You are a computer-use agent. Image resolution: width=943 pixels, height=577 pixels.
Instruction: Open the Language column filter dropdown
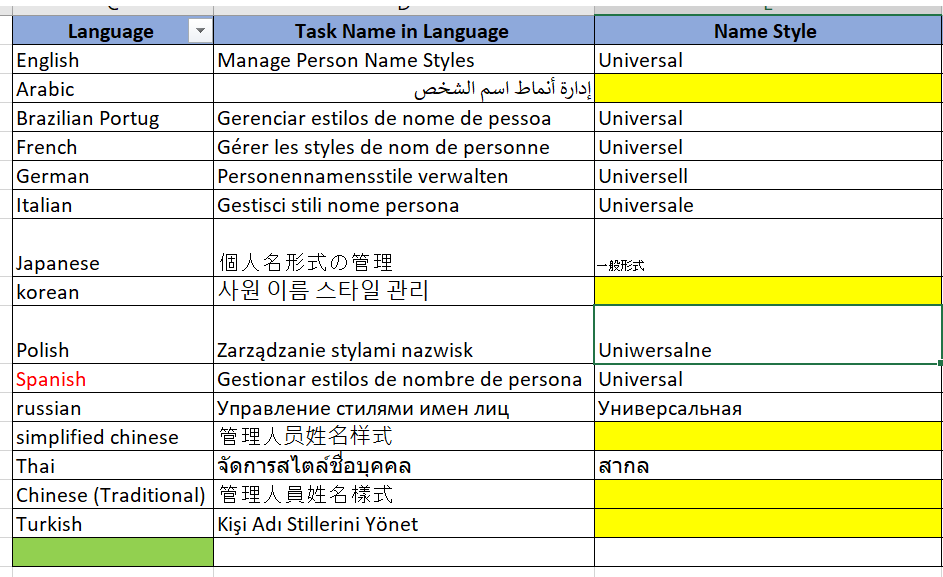200,31
